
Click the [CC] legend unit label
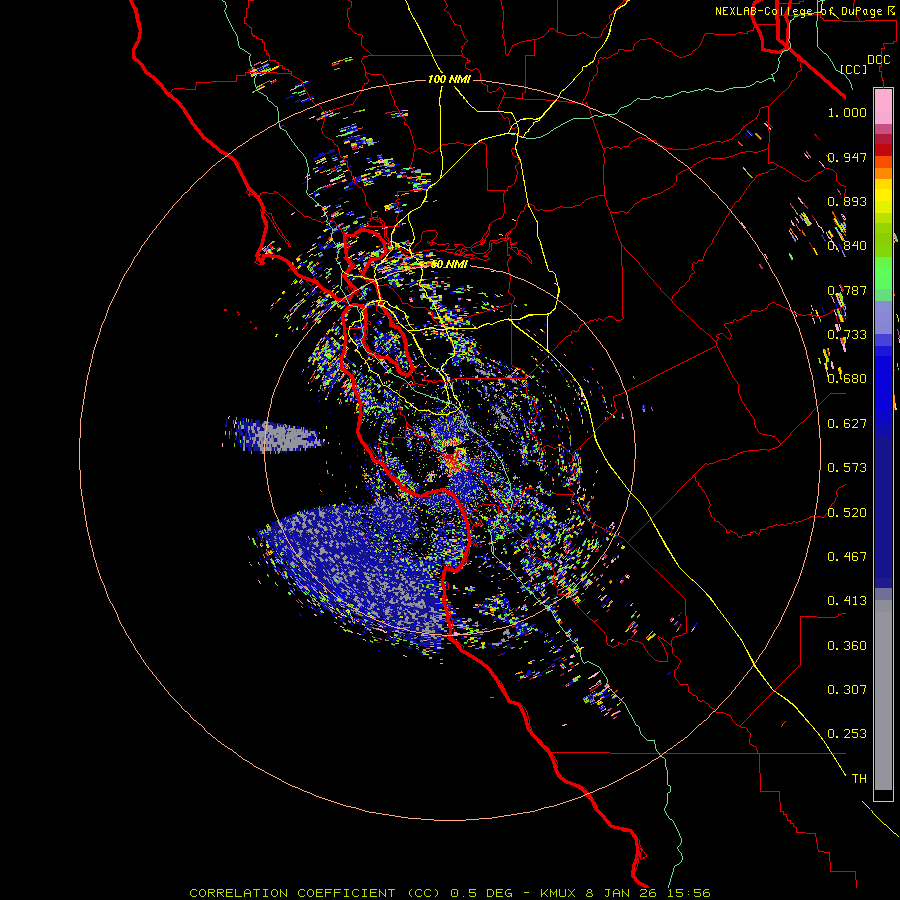coord(854,69)
